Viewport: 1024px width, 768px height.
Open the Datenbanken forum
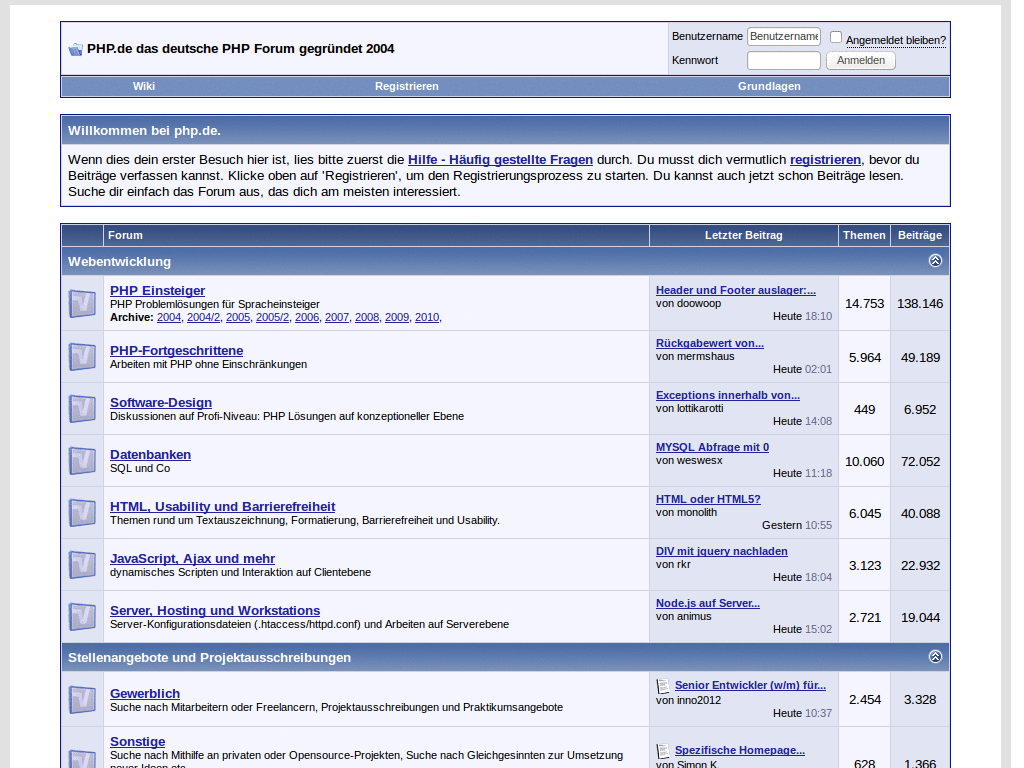[x=150, y=455]
